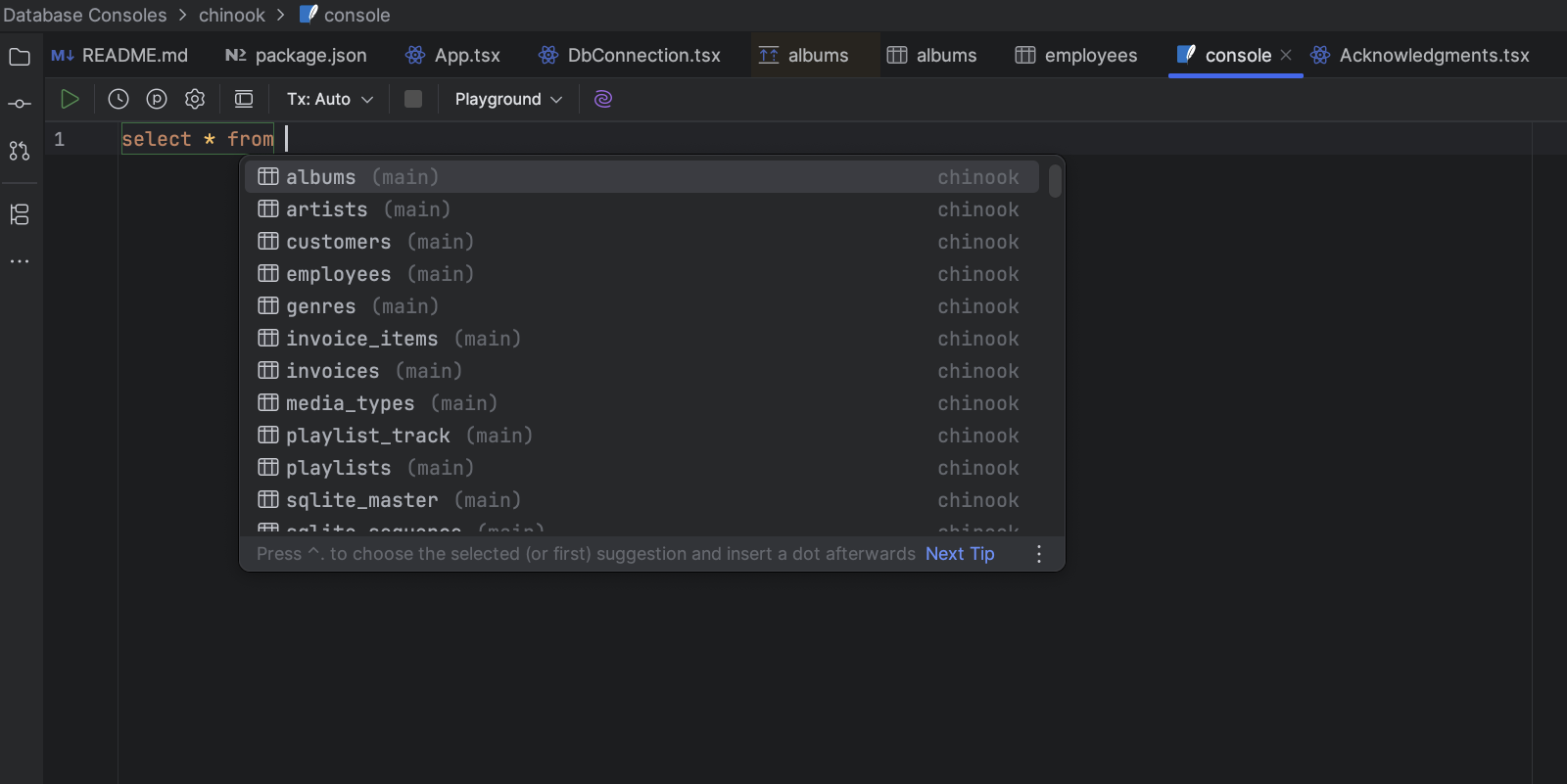
Task: Choose albums table suggestion
Action: [x=641, y=177]
